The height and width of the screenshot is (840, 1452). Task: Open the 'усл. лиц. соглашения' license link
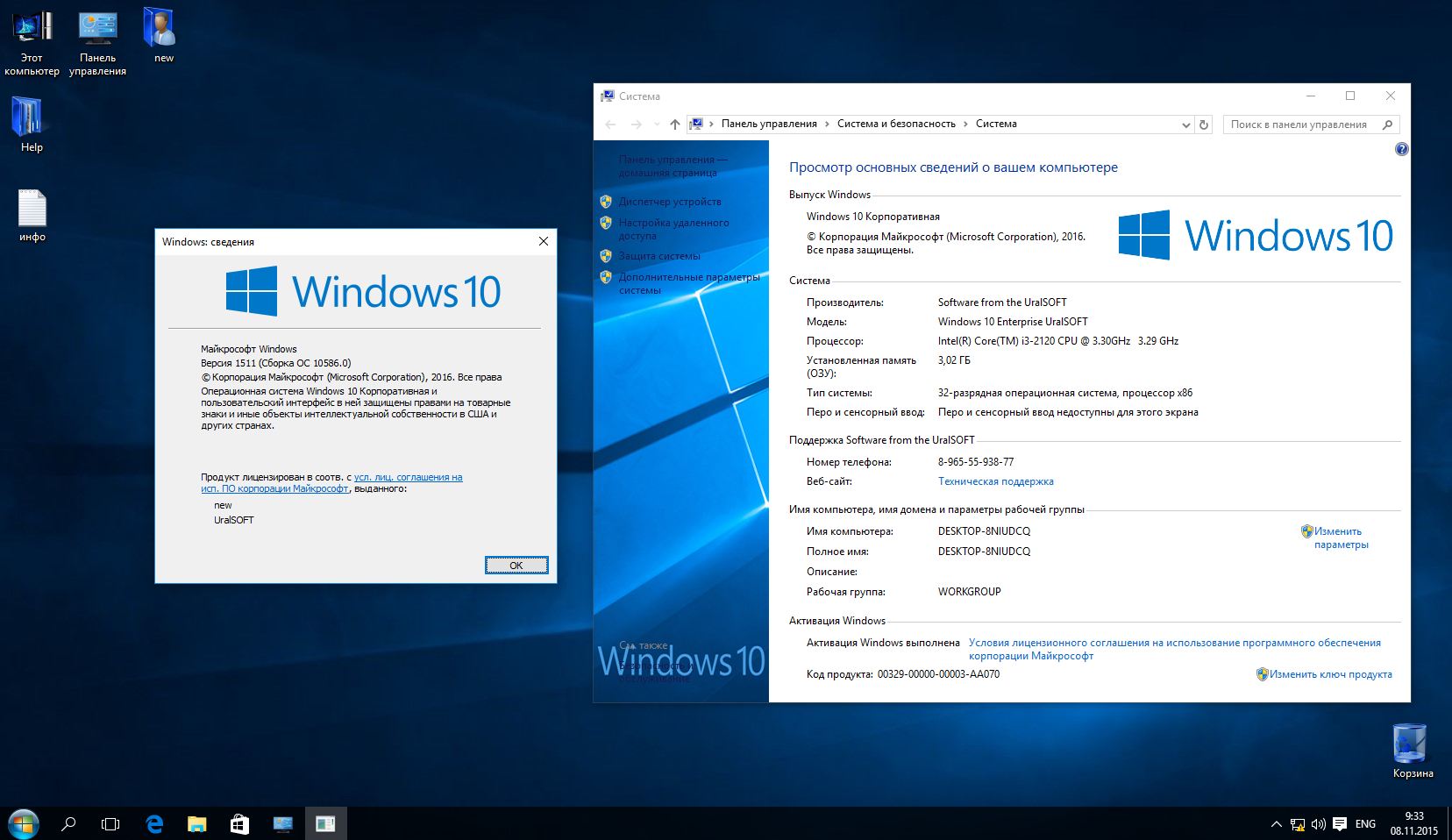408,477
